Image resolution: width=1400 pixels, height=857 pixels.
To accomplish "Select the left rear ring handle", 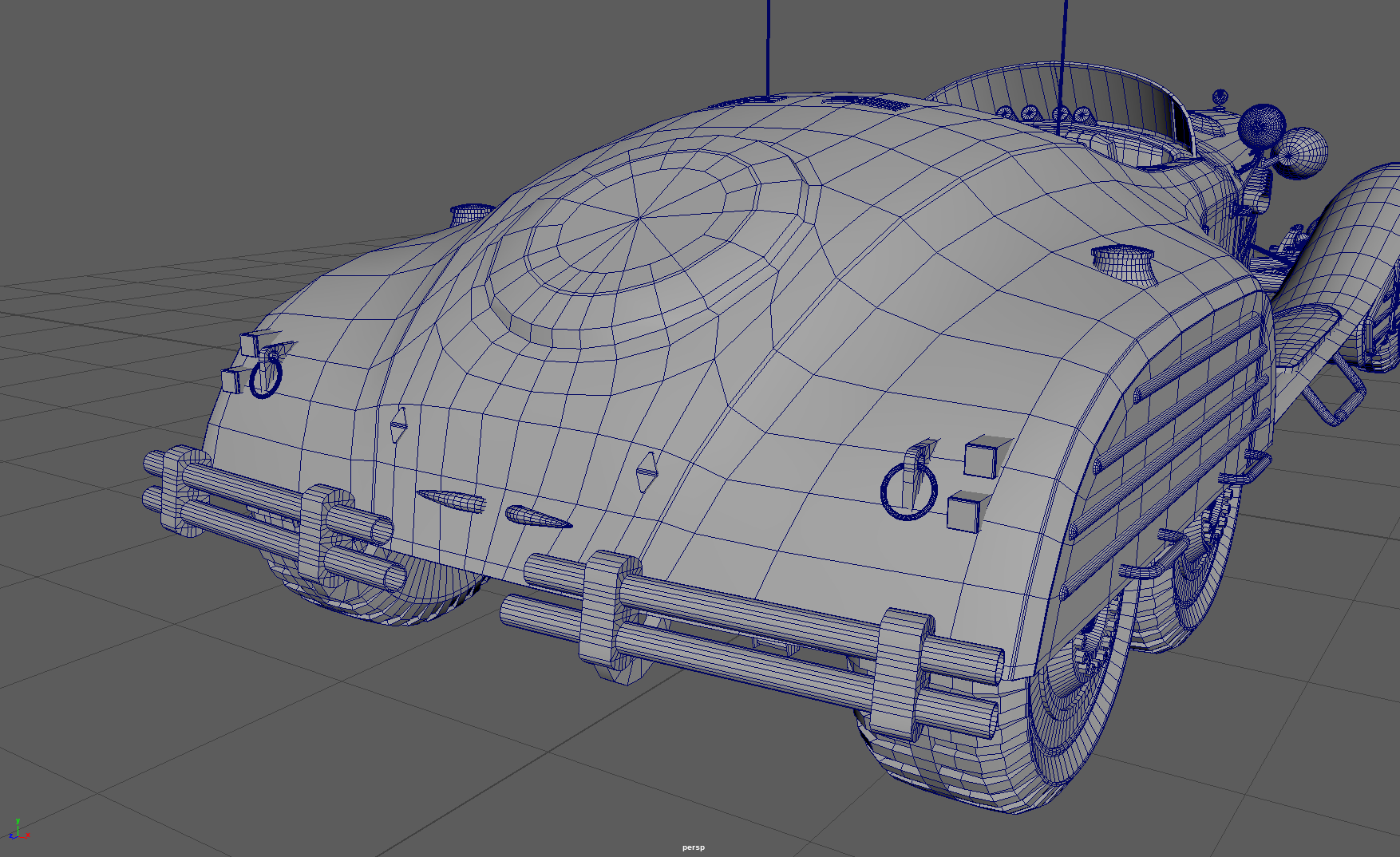I will (x=266, y=377).
